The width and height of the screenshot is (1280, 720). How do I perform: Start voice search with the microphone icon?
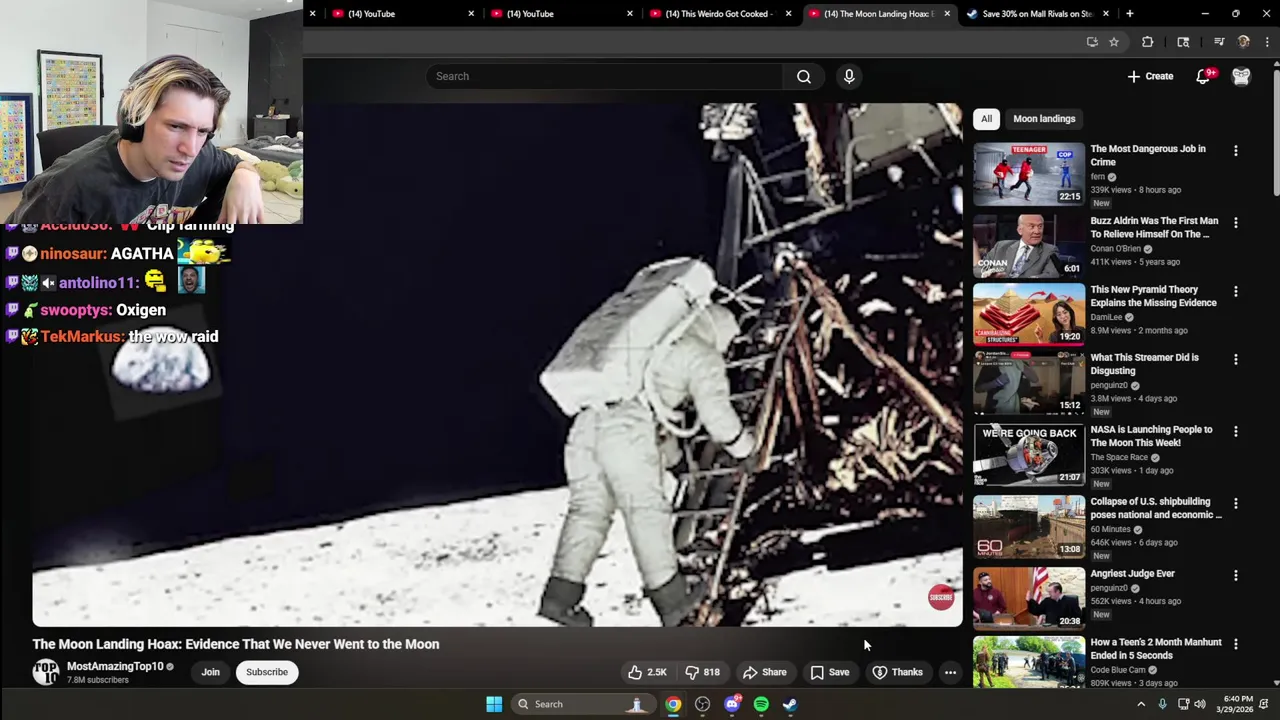click(x=849, y=76)
